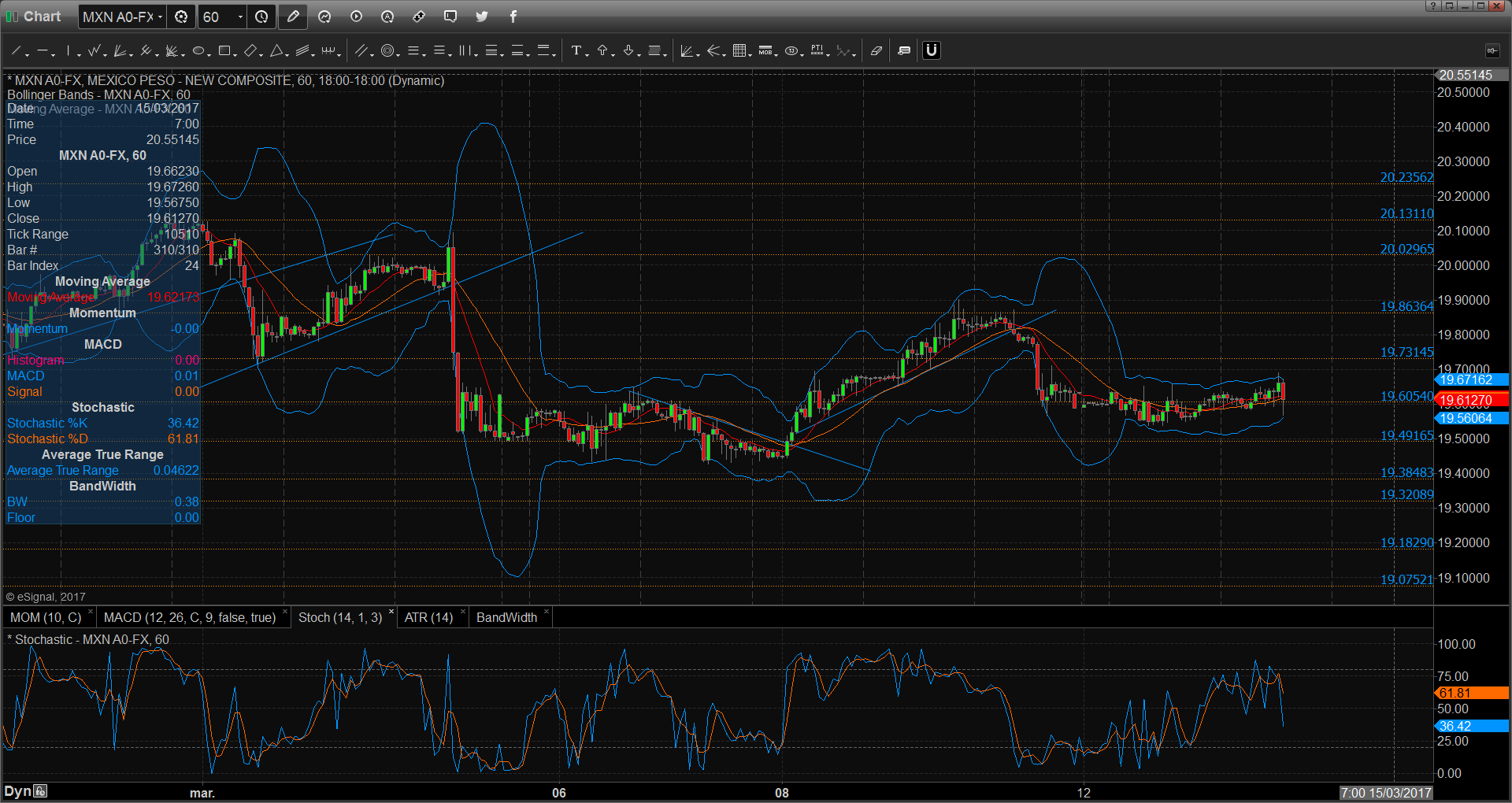Click the symbol link arrows icon

pos(419,17)
